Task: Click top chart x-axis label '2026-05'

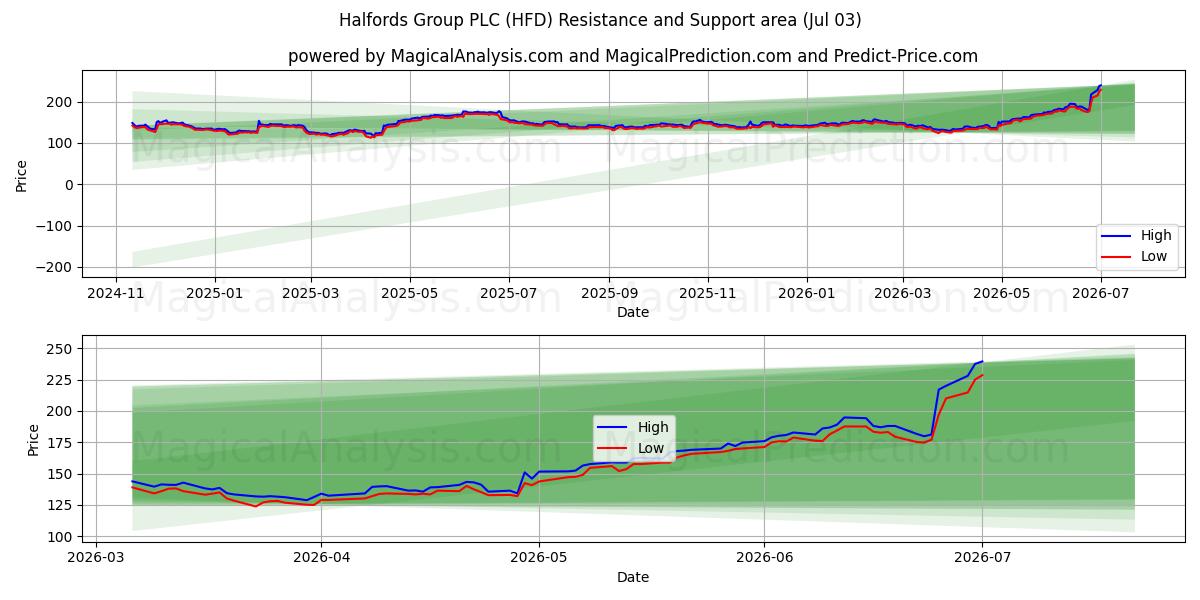Action: click(1003, 292)
